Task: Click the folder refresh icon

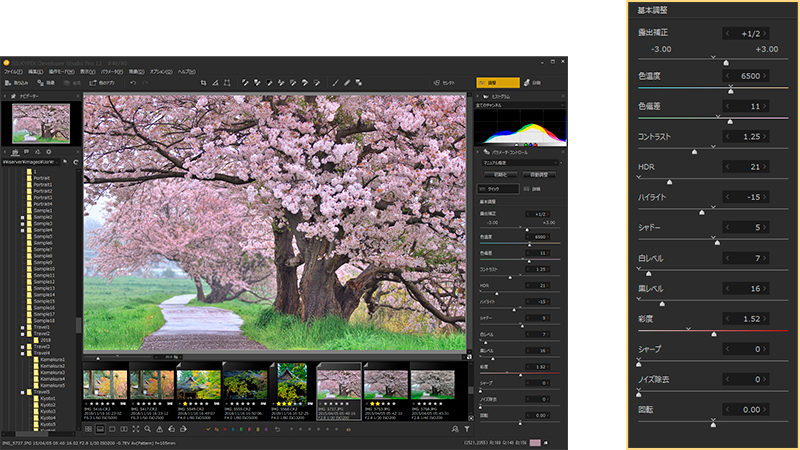Action: coord(76,162)
